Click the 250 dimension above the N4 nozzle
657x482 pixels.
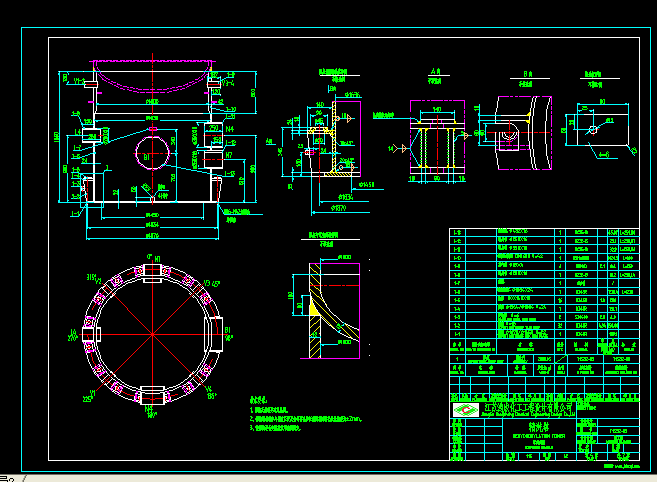pyautogui.click(x=214, y=128)
